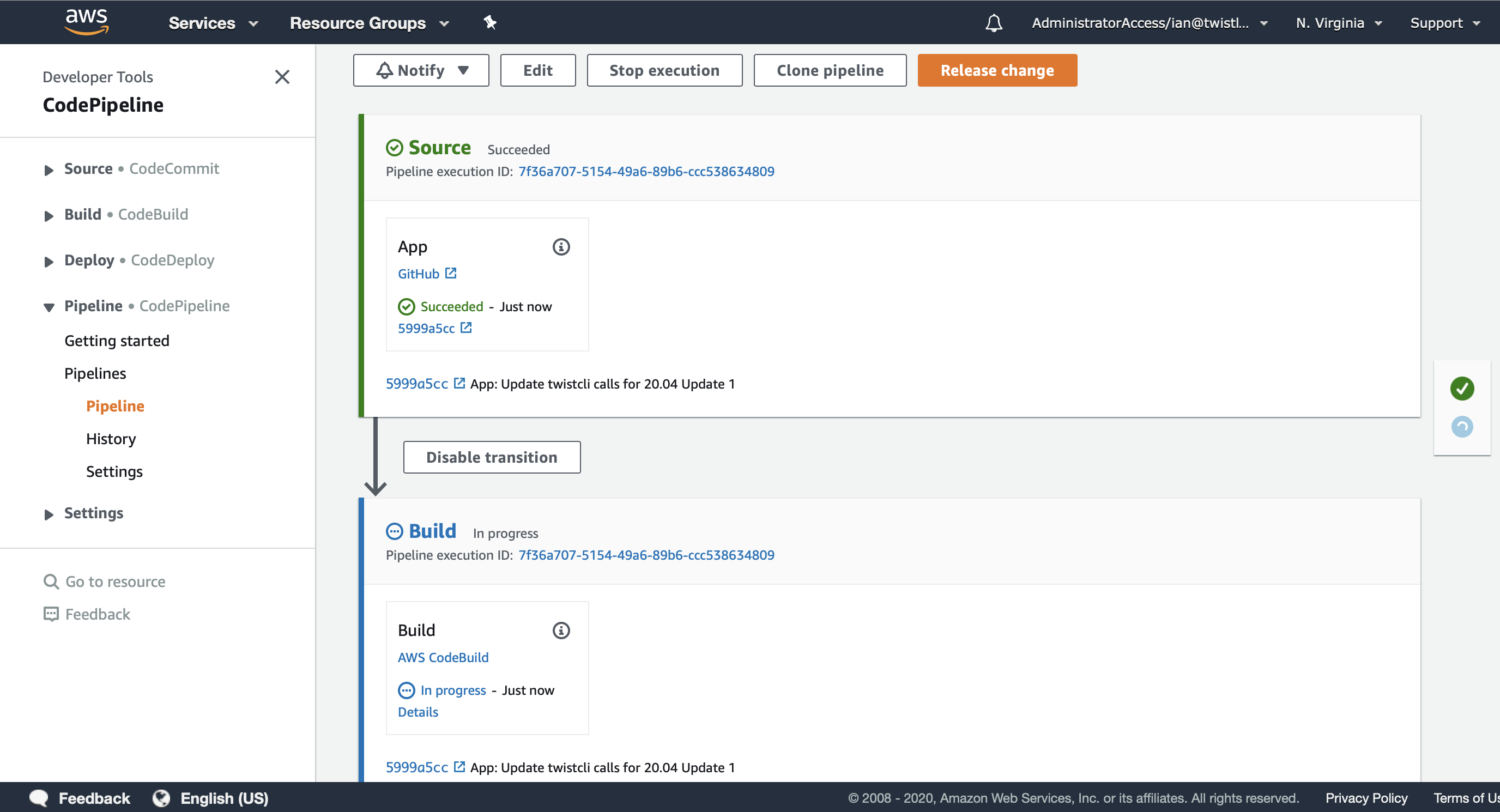Click external link icon beside 5999a5cc in App card
This screenshot has width=1500, height=812.
[466, 328]
